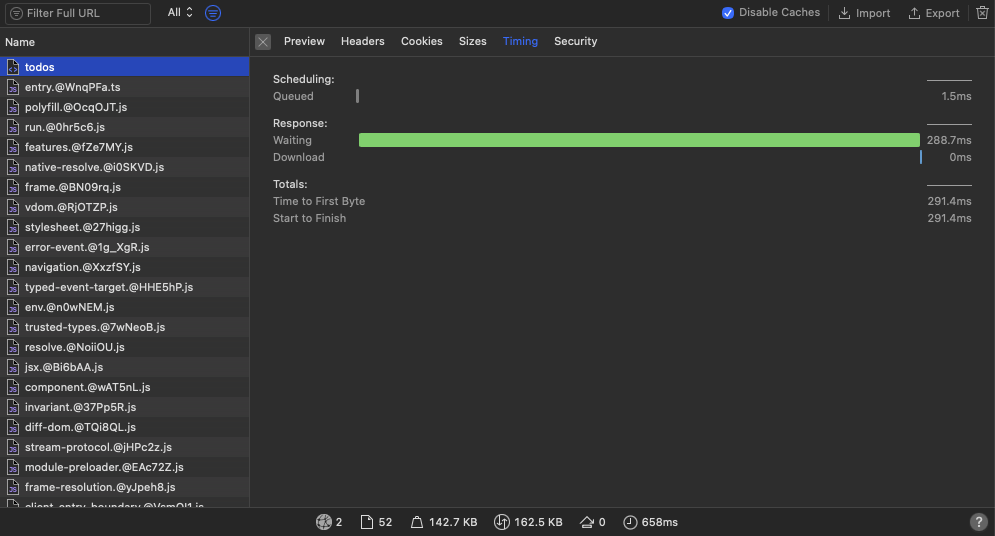Select error-event.@1g_XgR.js resource
Viewport: 995px width, 536px height.
tap(124, 247)
